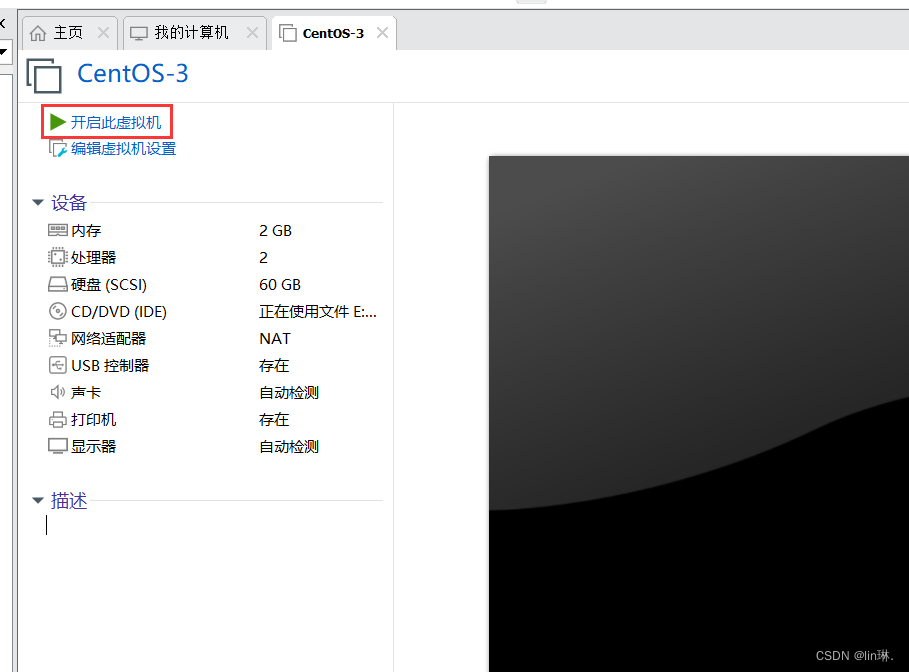Collapse the 描述 section
The image size is (909, 672).
coord(38,500)
